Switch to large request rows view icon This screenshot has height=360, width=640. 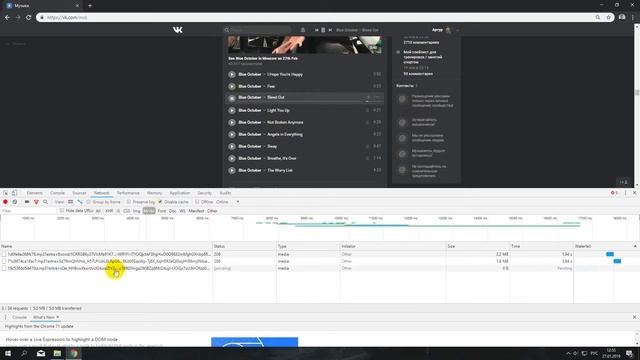point(71,202)
